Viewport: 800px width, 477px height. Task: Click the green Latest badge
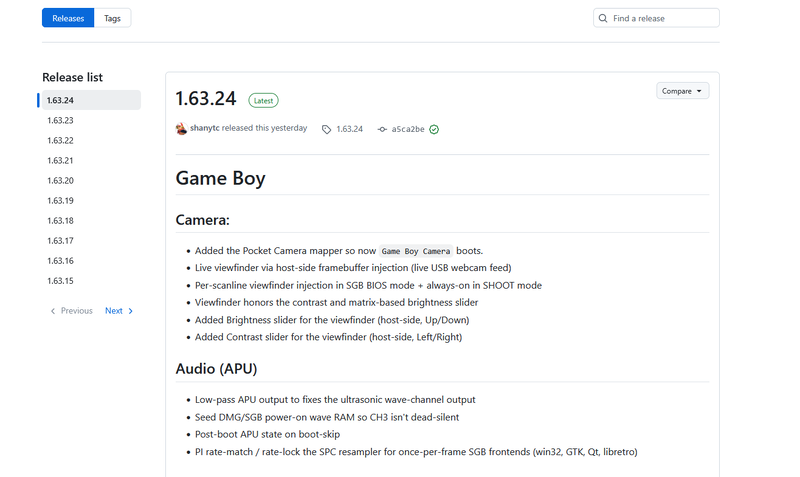[263, 101]
